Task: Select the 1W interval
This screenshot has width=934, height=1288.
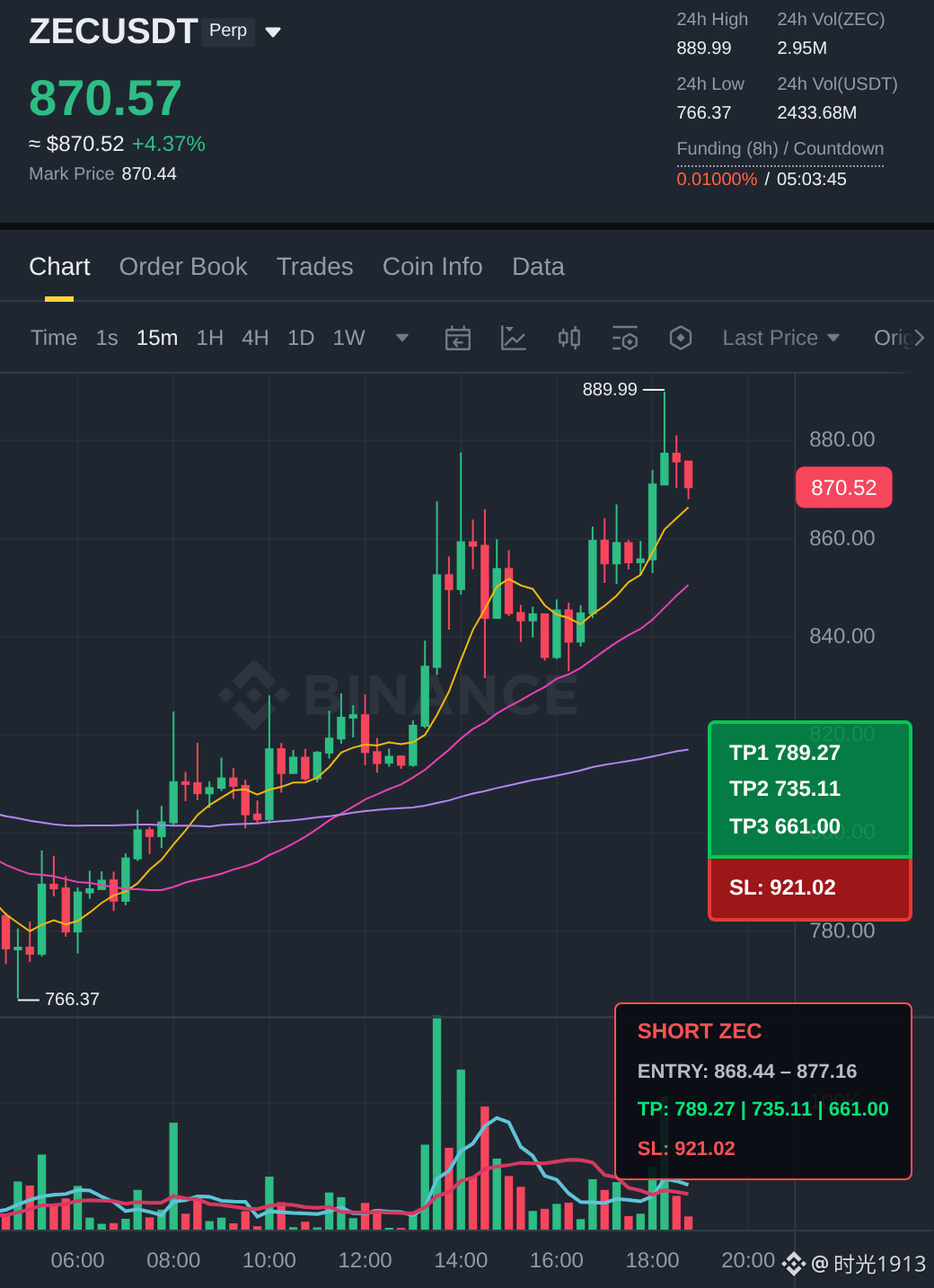Action: (x=348, y=338)
